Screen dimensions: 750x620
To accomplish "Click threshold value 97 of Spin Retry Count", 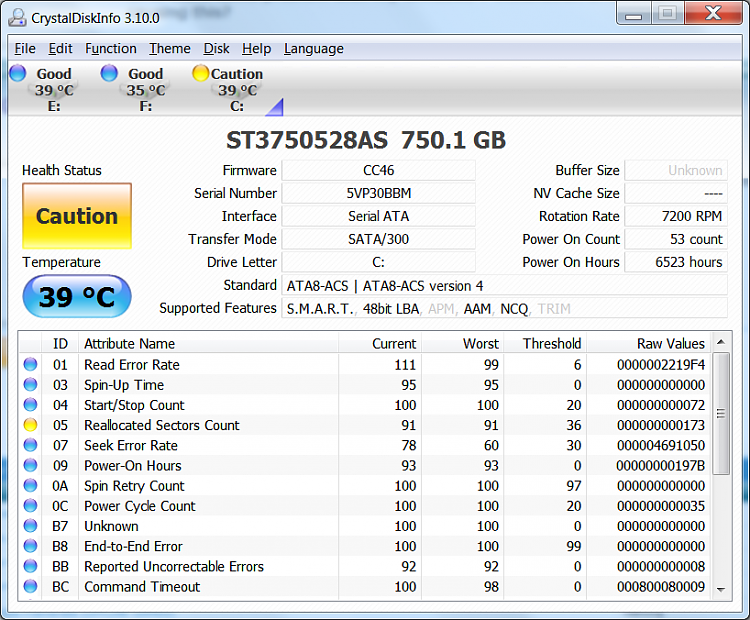I will [x=574, y=486].
